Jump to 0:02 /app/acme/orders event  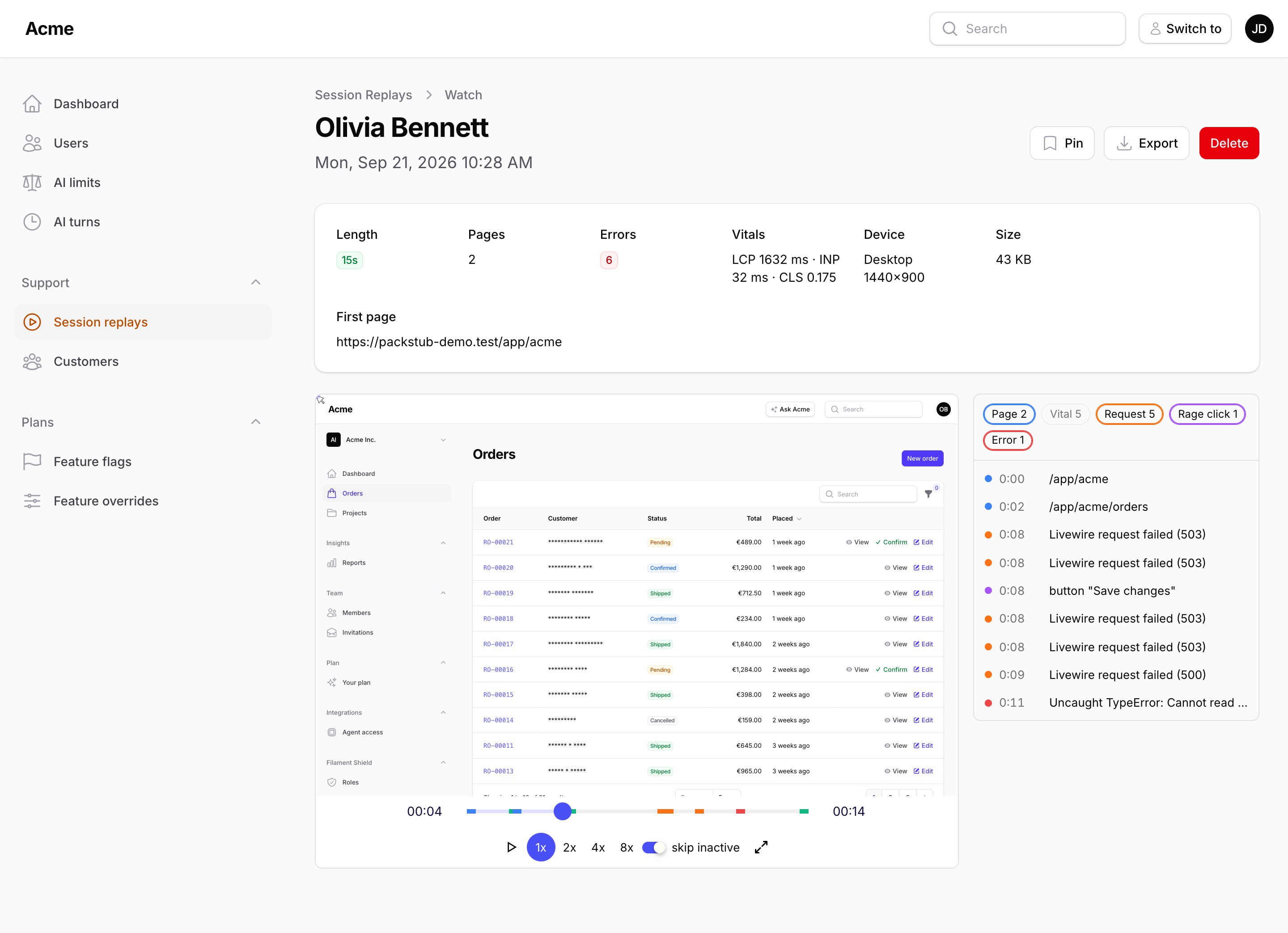point(1116,507)
